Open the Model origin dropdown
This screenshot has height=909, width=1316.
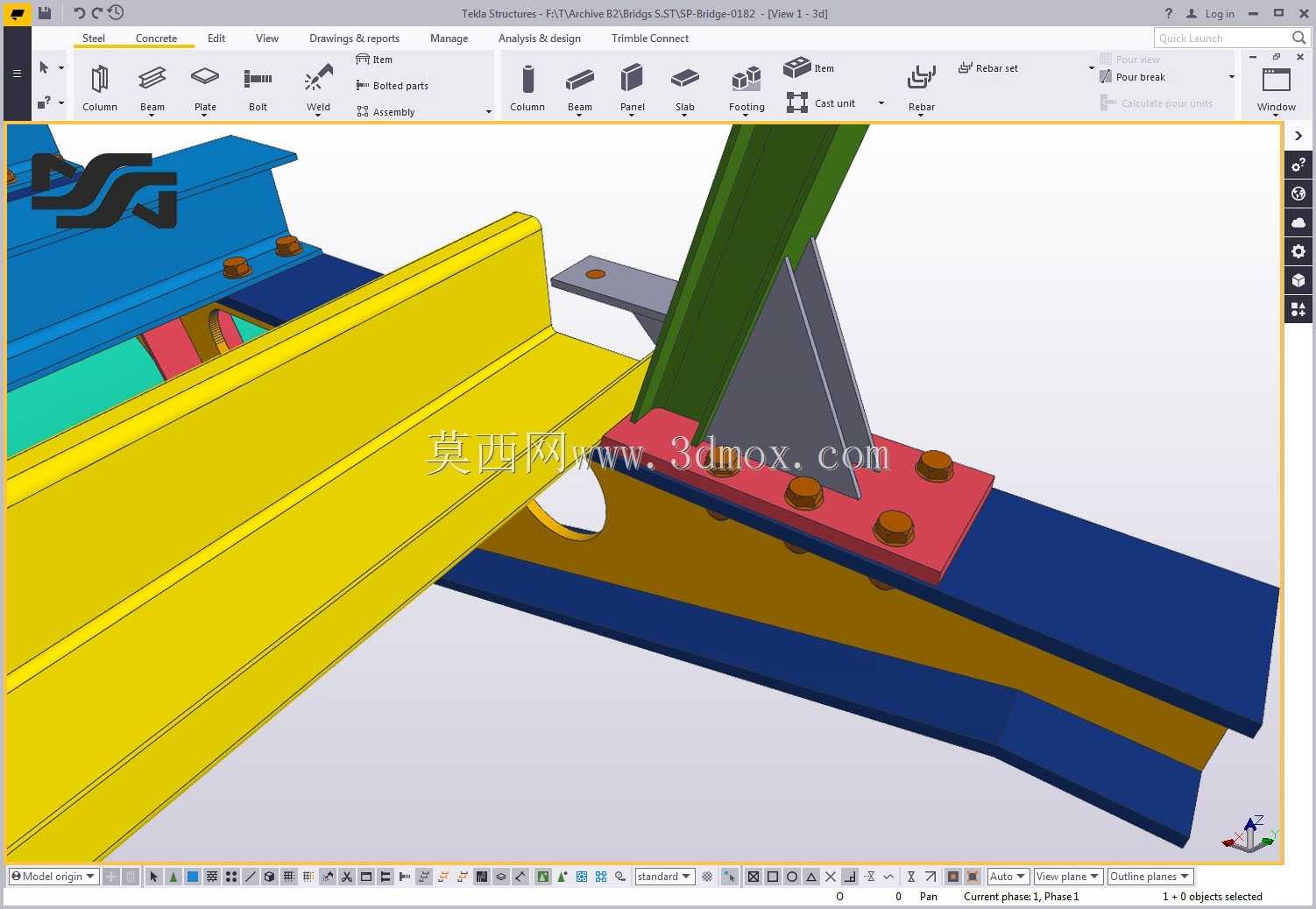pos(53,877)
